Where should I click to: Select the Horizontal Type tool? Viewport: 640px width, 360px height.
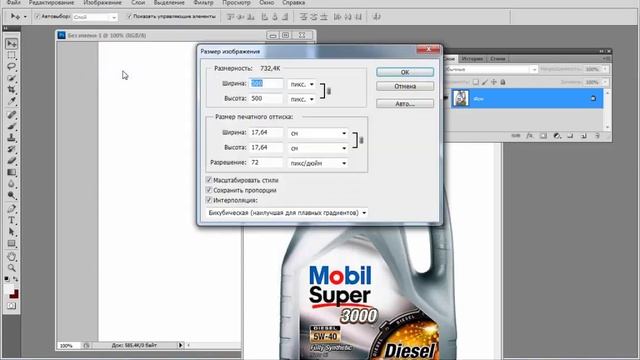11,221
